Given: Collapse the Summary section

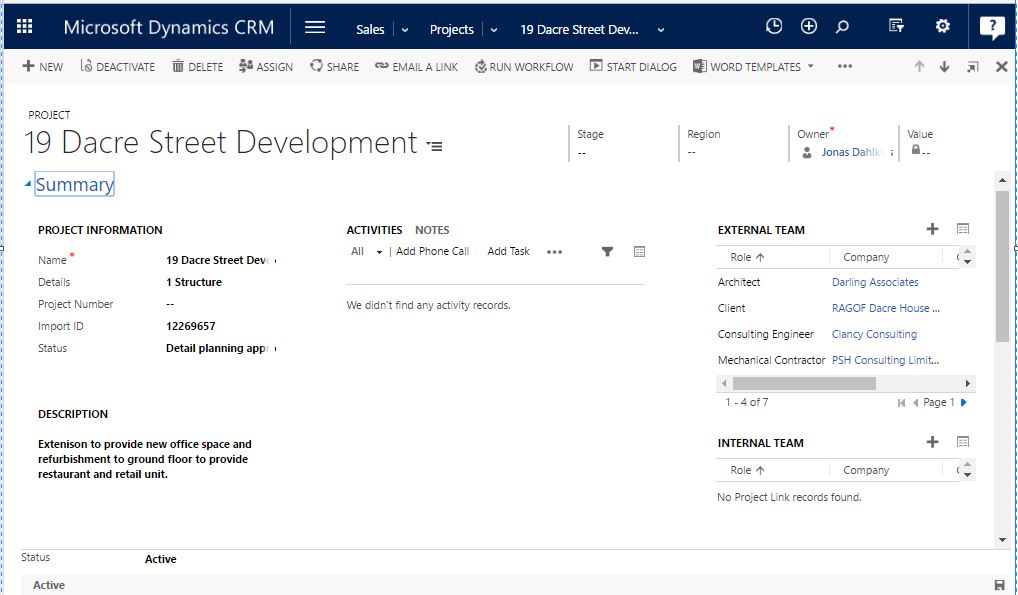Looking at the screenshot, I should tap(28, 184).
